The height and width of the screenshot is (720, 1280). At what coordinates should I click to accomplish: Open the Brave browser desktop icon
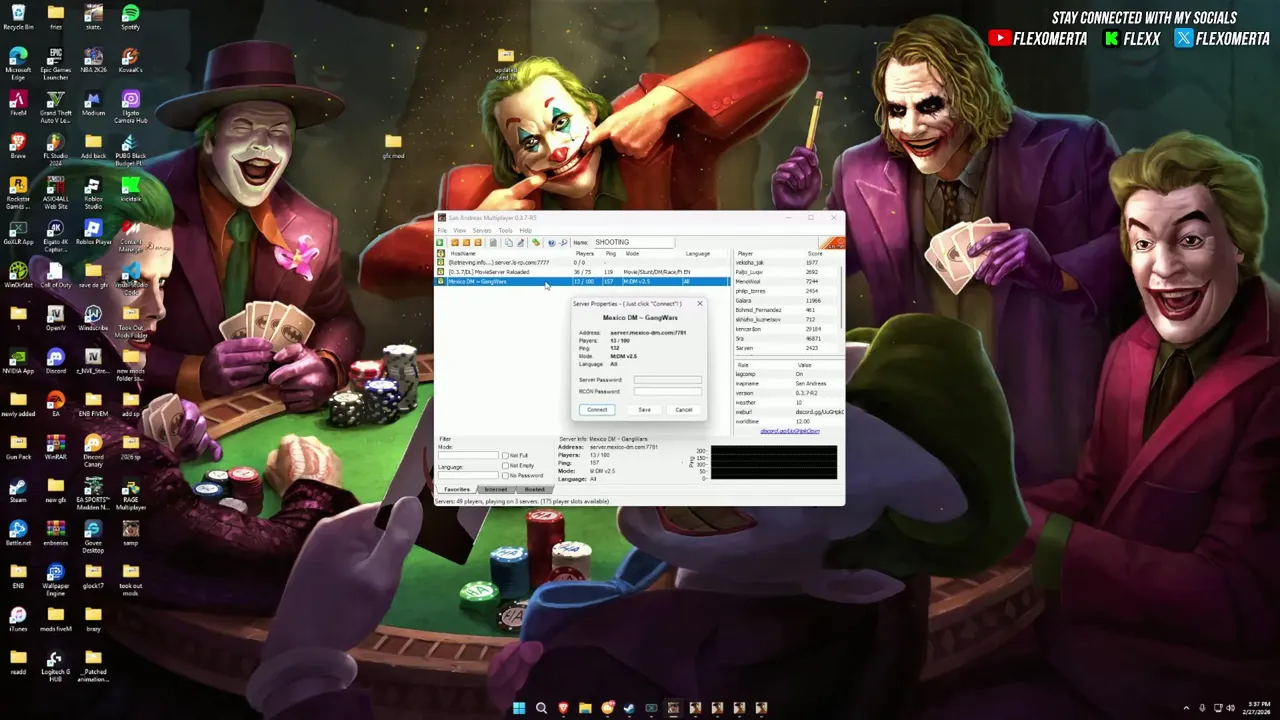tap(18, 147)
